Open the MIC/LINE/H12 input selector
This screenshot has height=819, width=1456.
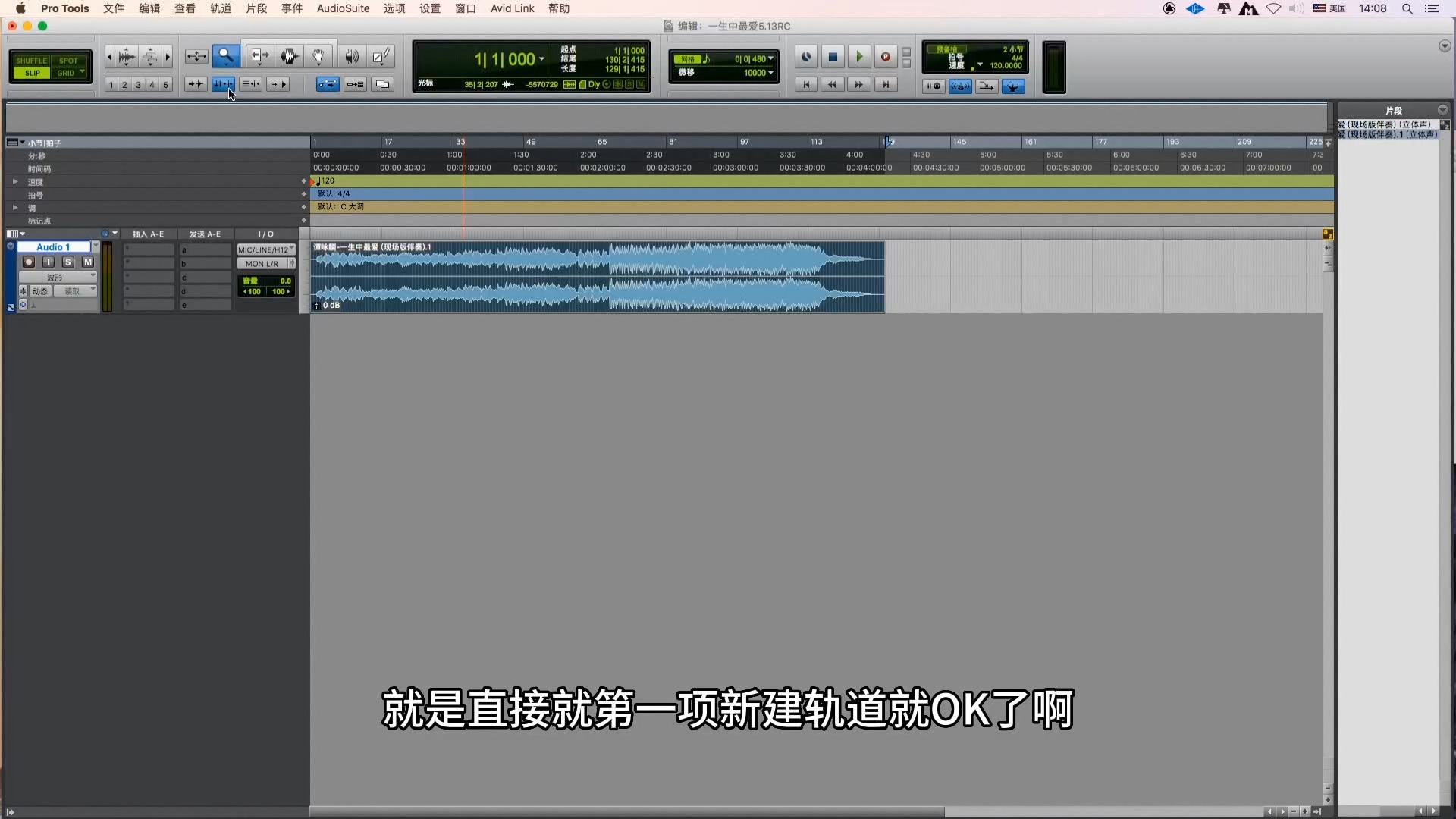[265, 249]
